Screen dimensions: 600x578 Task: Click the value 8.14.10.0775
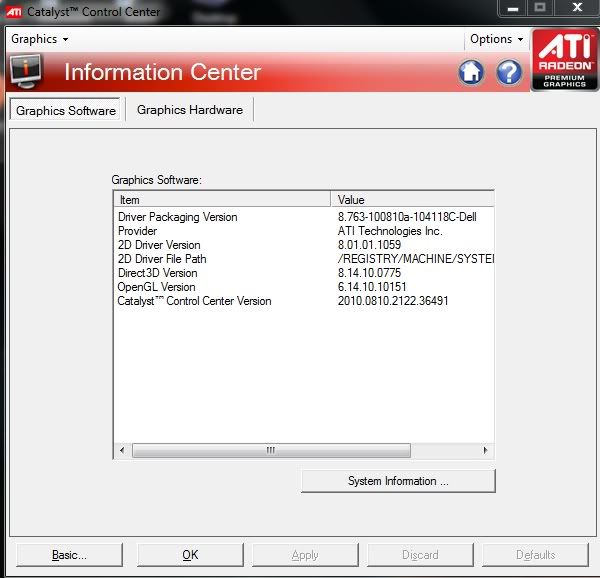[369, 273]
